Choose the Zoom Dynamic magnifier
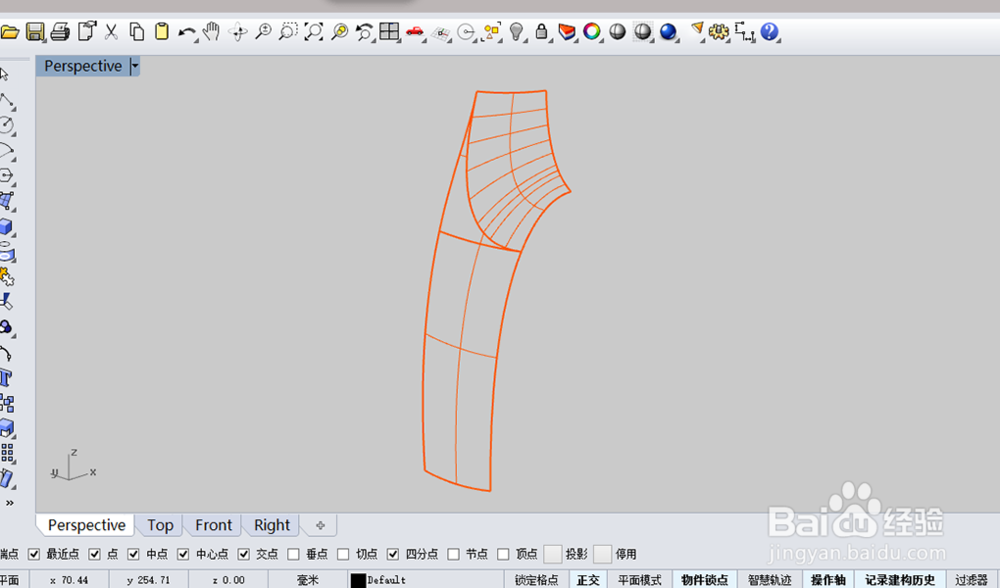1000x588 pixels. 263,31
